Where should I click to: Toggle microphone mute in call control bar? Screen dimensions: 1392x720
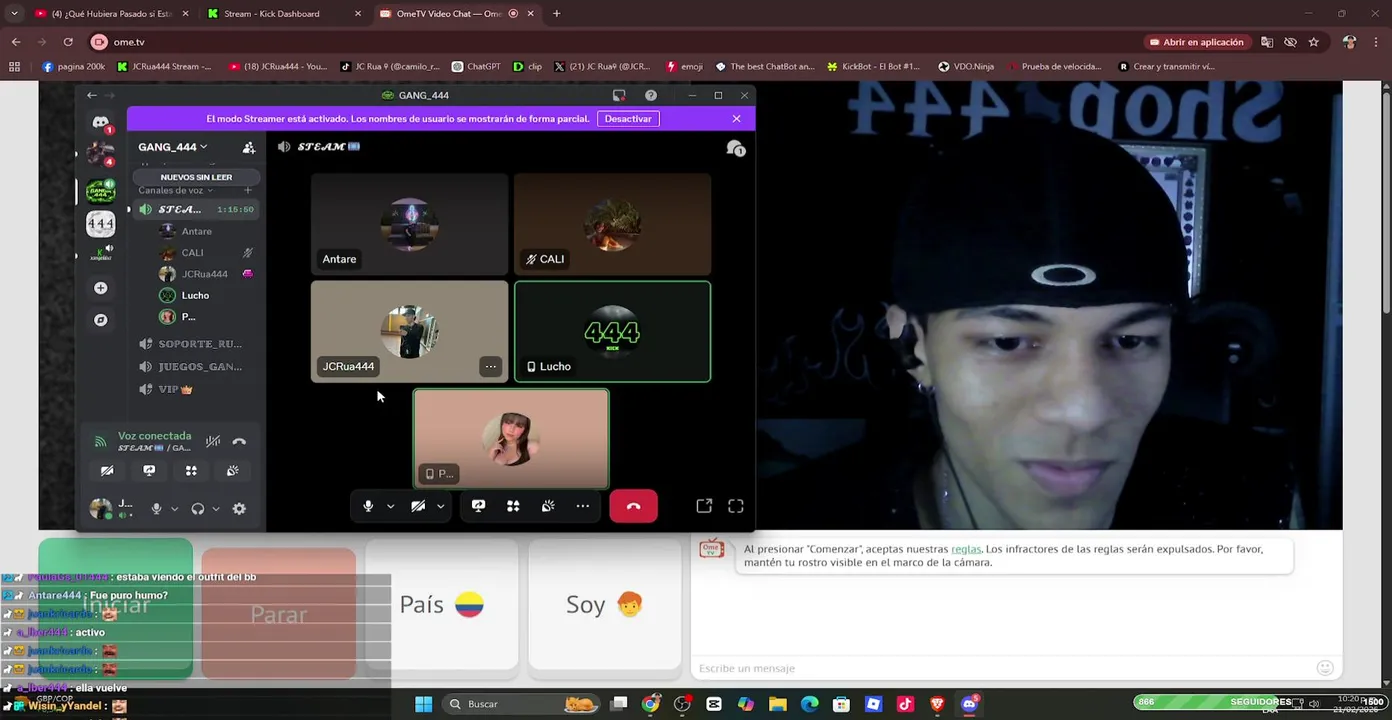[x=368, y=506]
